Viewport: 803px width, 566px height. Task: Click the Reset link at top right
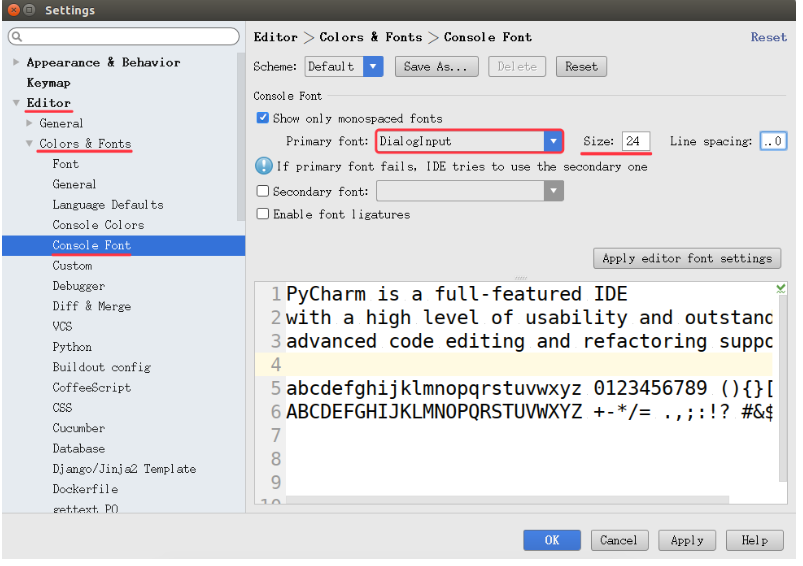click(x=768, y=37)
